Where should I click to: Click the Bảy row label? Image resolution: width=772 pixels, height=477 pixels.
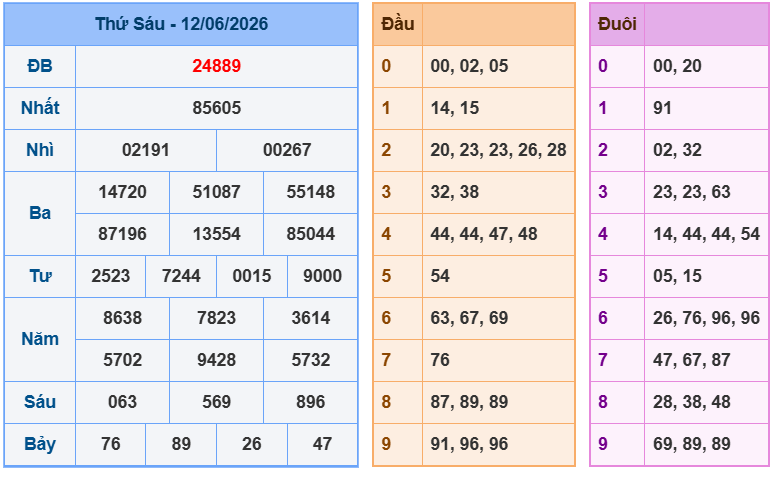click(40, 444)
